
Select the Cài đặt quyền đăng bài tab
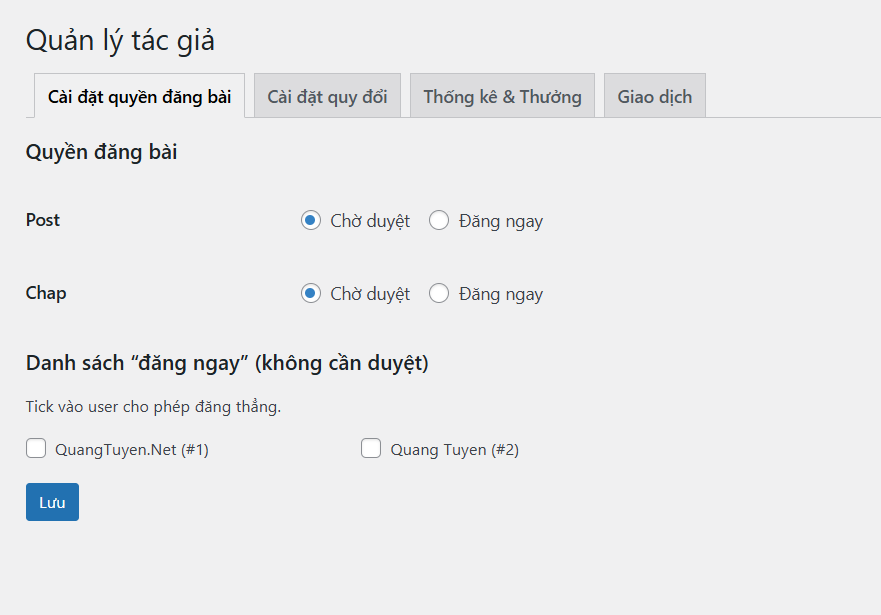[x=140, y=97]
